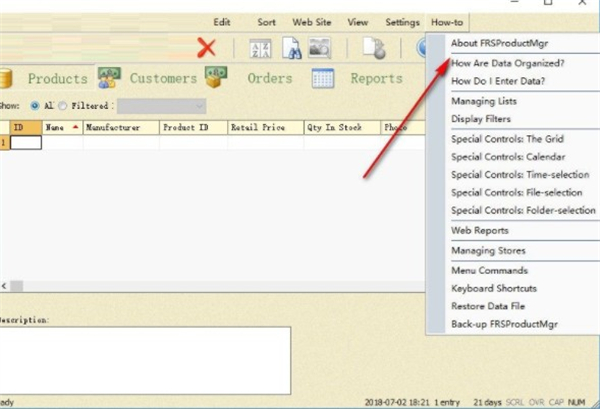Select the Filtered radio button
Image resolution: width=600 pixels, height=409 pixels.
click(62, 105)
